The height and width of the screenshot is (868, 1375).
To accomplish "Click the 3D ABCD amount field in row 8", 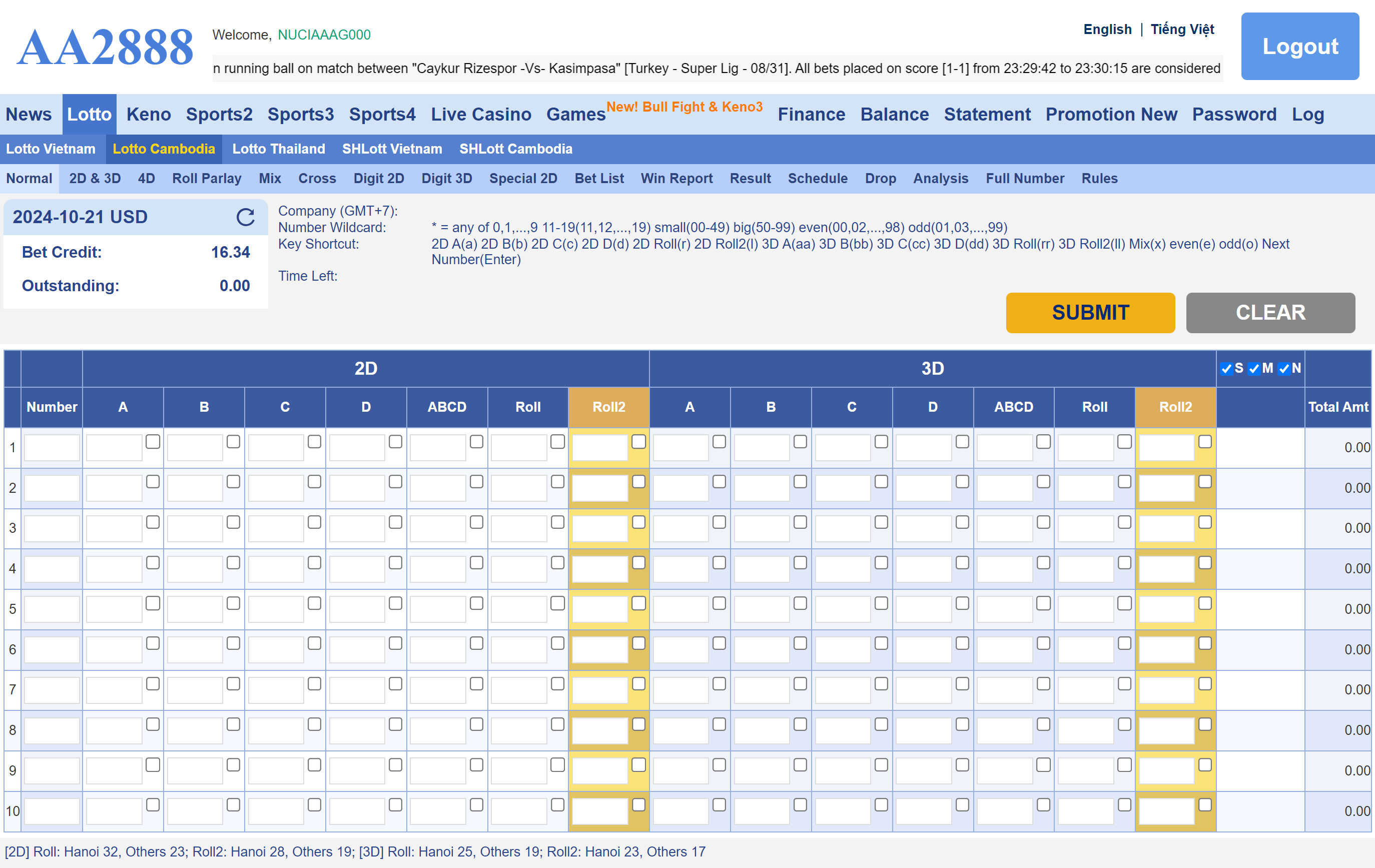I will tap(1004, 730).
